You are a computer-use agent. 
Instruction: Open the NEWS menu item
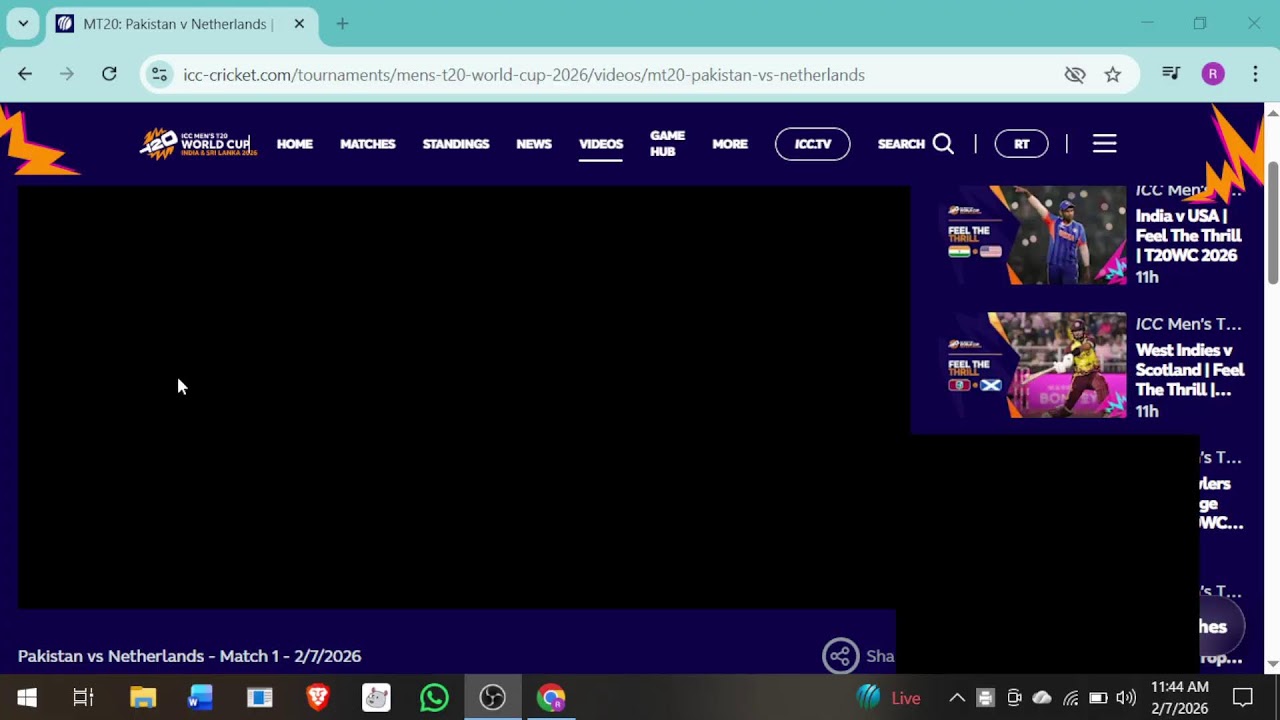pos(534,144)
